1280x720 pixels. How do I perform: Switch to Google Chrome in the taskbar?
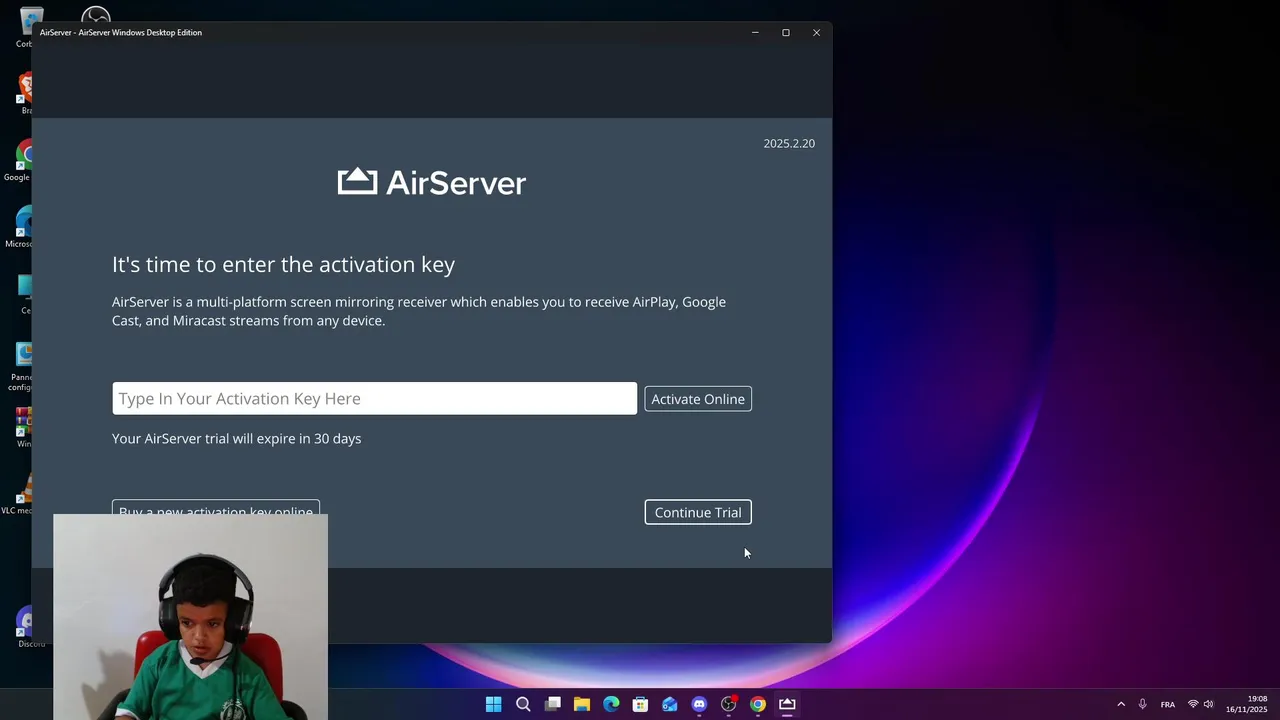point(758,704)
